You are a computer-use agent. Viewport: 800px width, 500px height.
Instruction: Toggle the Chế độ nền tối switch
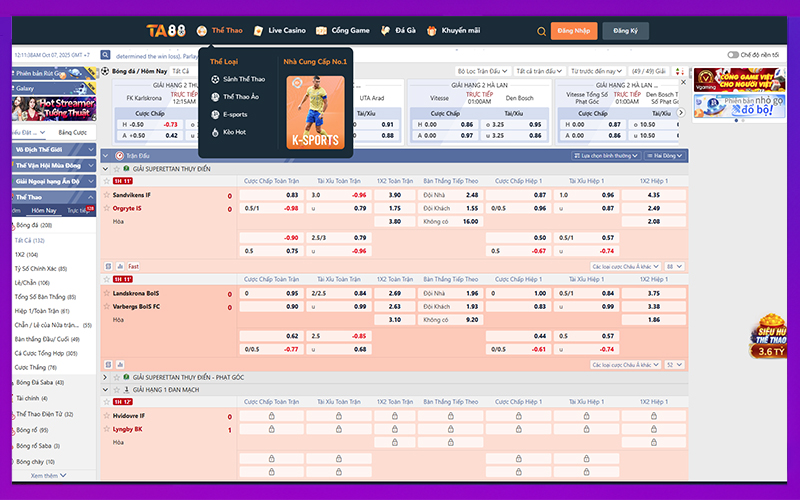(x=733, y=55)
